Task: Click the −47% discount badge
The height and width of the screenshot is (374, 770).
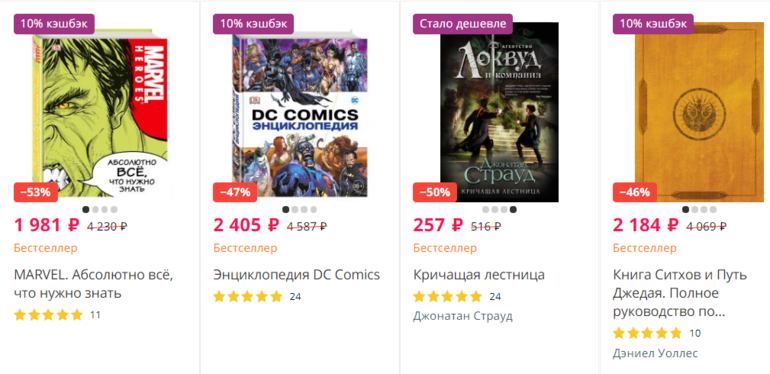Action: pyautogui.click(x=236, y=192)
